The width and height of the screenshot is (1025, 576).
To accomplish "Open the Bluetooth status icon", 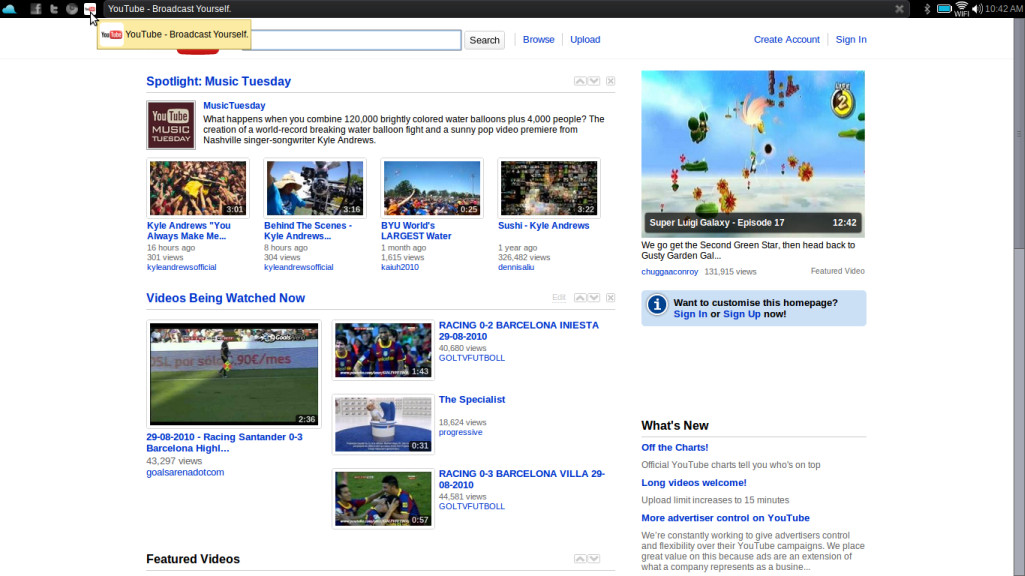I will pyautogui.click(x=927, y=8).
